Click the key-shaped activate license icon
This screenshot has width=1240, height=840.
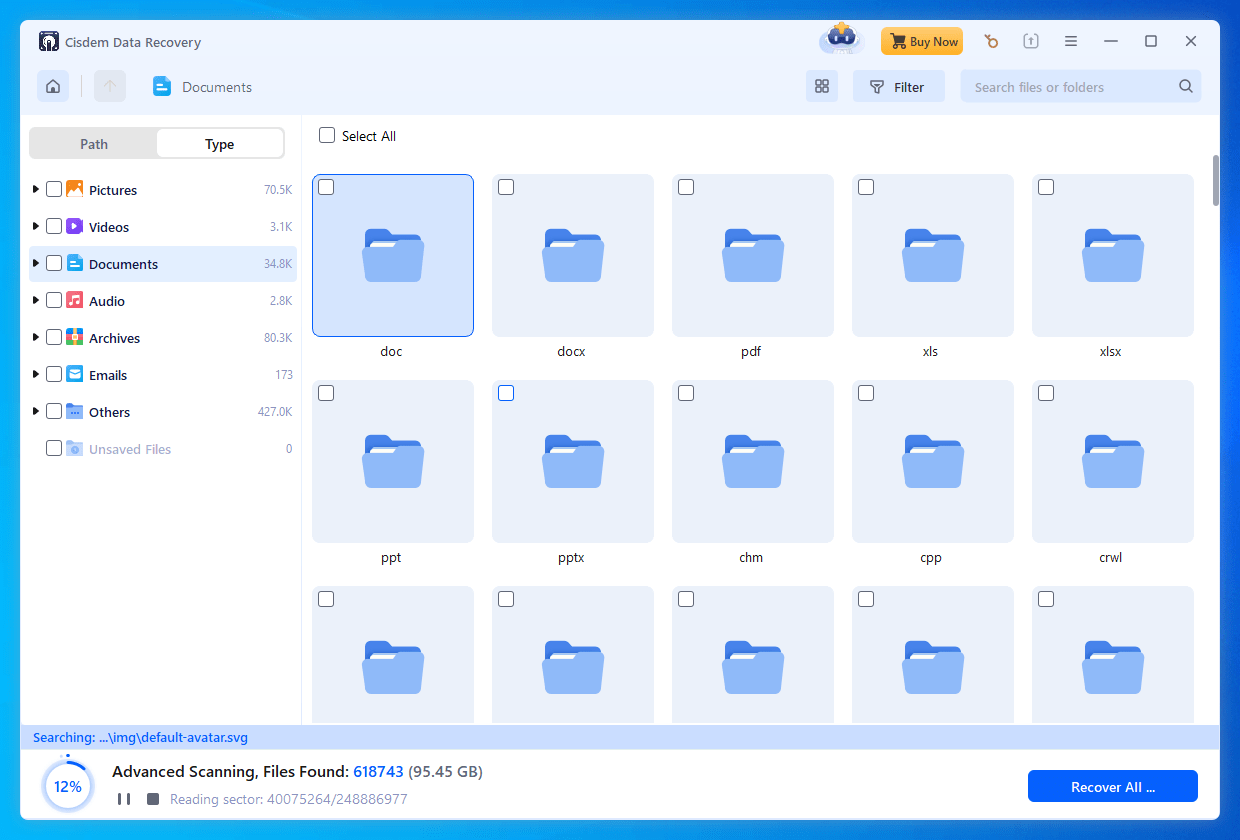[991, 41]
